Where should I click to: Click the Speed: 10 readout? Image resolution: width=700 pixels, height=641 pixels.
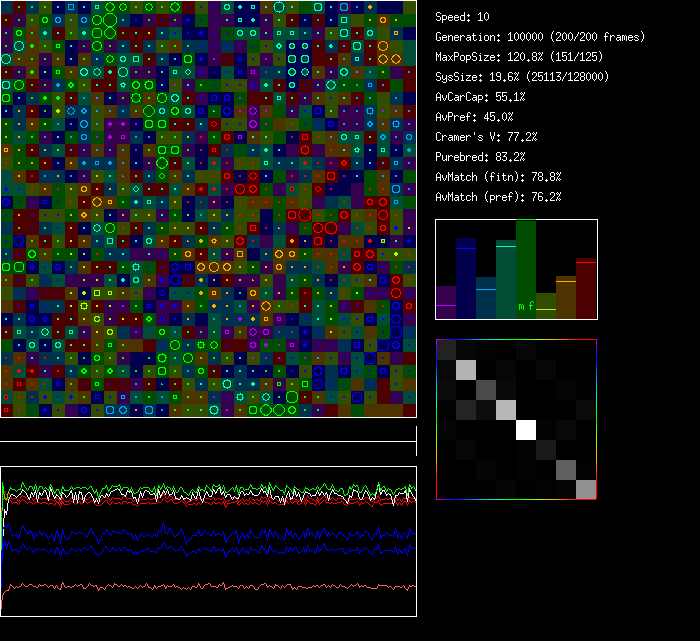[462, 17]
